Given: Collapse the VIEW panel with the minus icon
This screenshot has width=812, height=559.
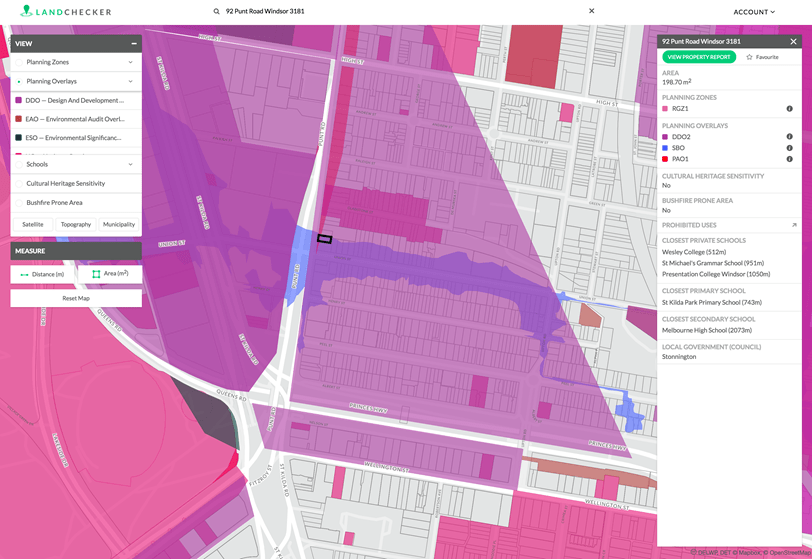Looking at the screenshot, I should pyautogui.click(x=134, y=44).
